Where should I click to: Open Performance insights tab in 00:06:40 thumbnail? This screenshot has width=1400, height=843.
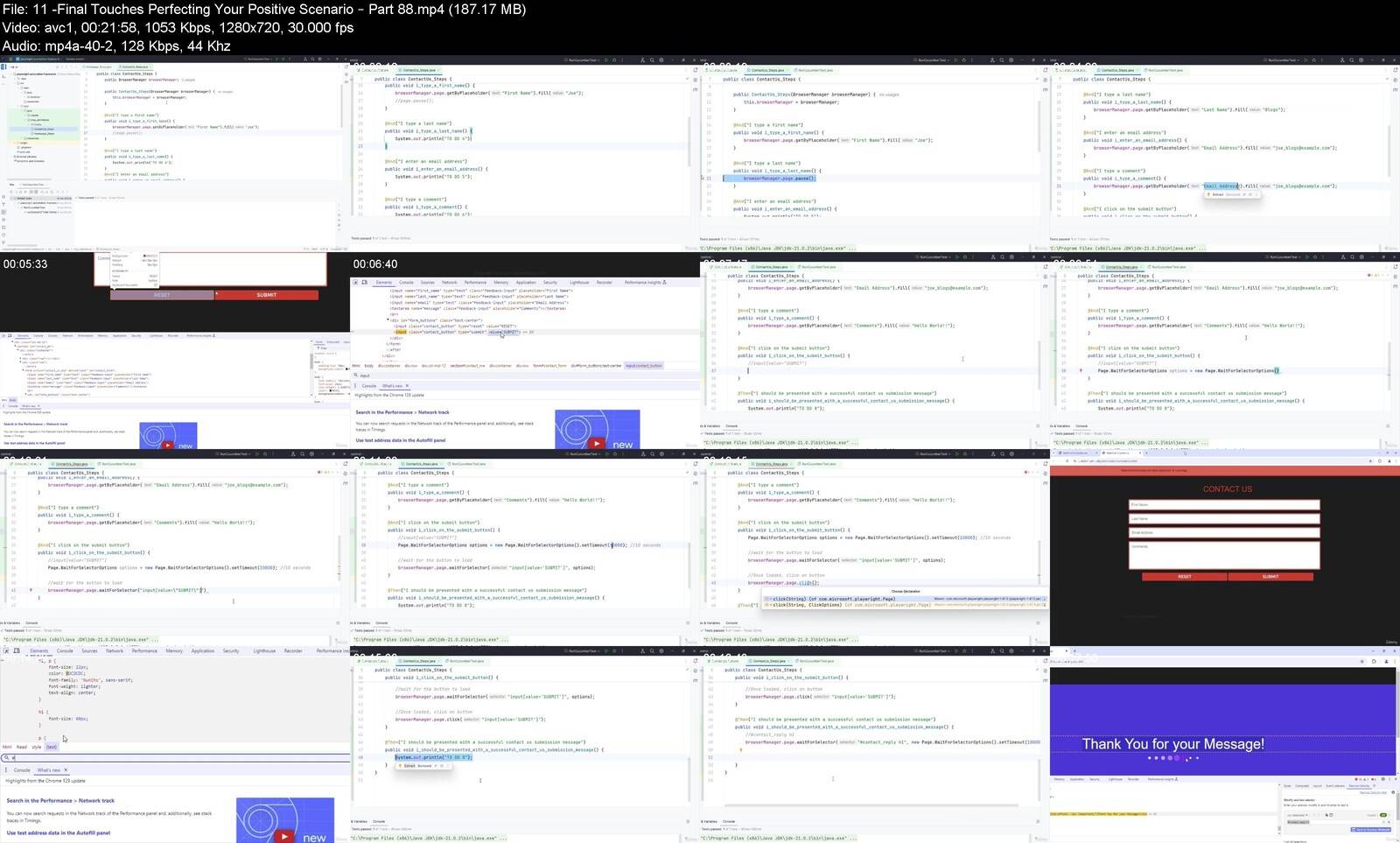click(x=646, y=283)
